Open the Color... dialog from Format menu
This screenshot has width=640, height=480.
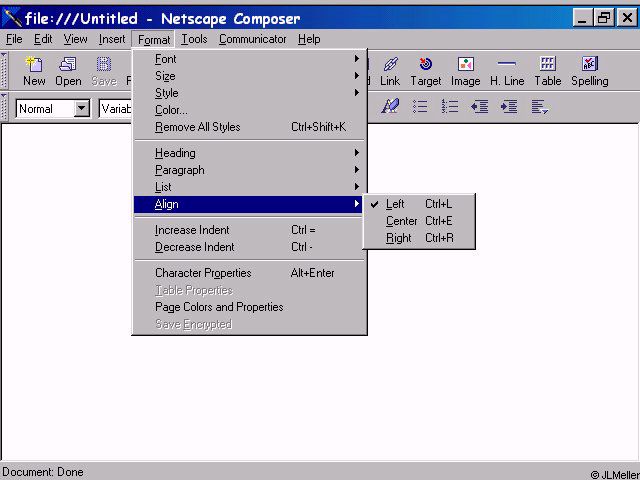(x=249, y=110)
